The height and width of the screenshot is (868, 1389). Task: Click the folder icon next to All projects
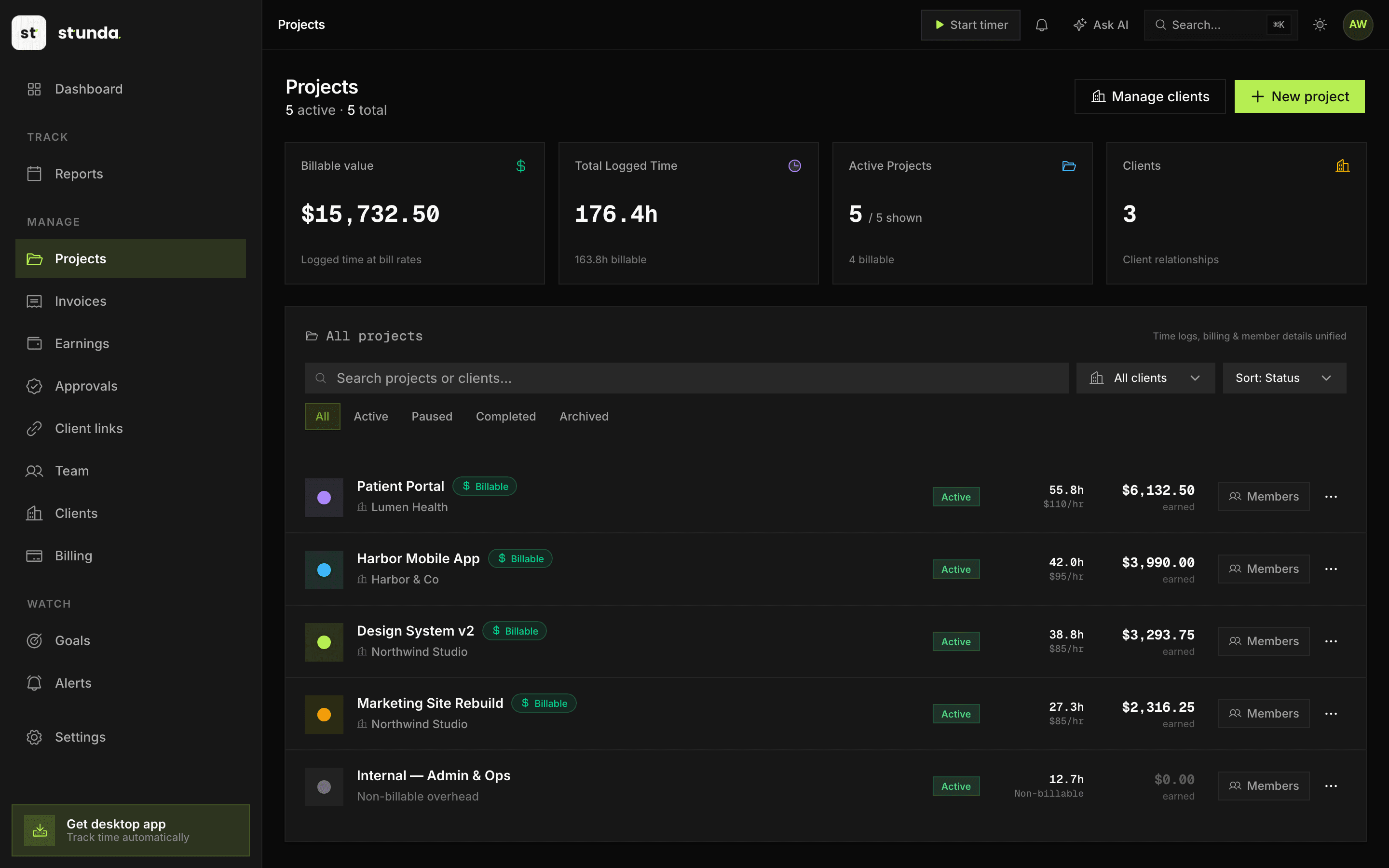tap(312, 336)
